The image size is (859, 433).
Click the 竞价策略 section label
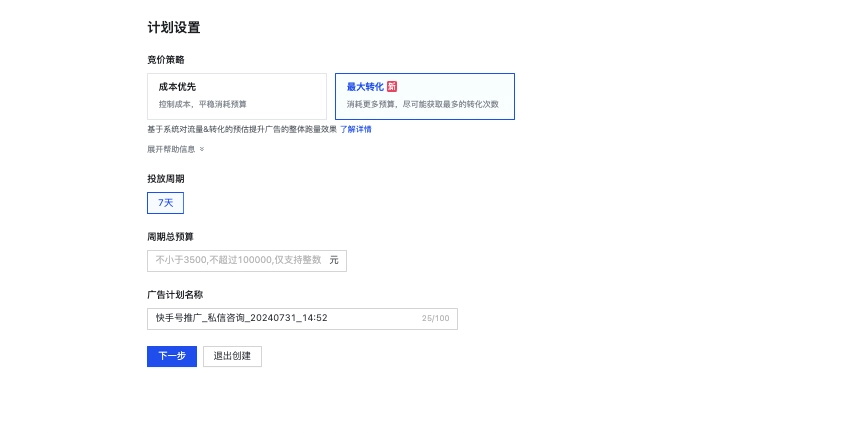coord(165,60)
